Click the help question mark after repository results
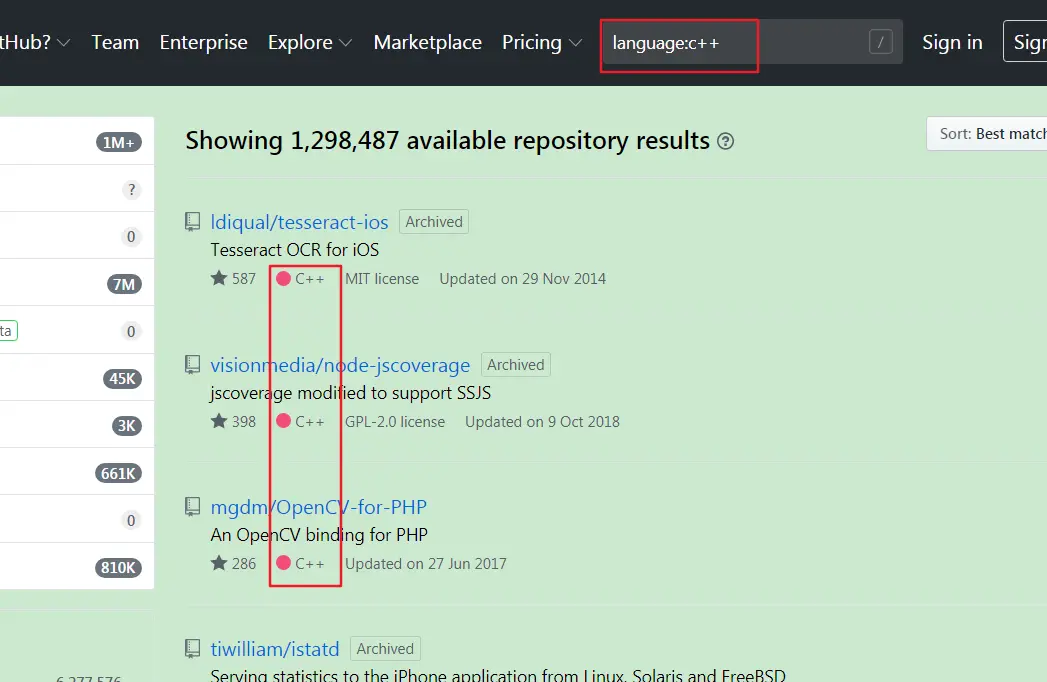The width and height of the screenshot is (1047, 682). (x=725, y=141)
